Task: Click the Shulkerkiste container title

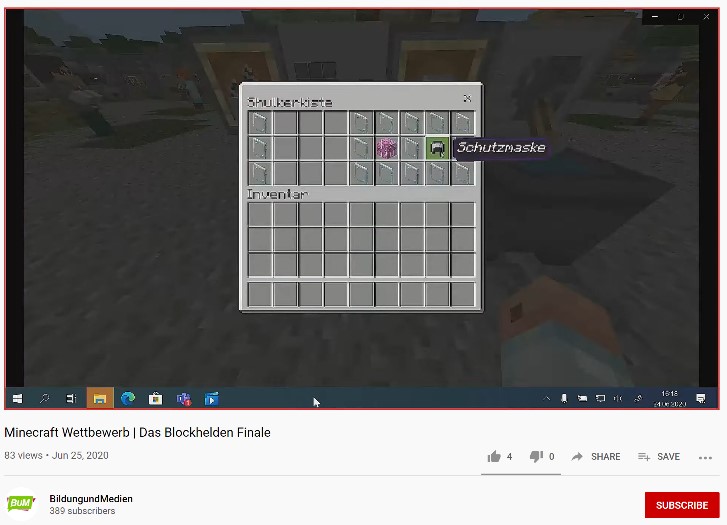Action: (x=290, y=102)
